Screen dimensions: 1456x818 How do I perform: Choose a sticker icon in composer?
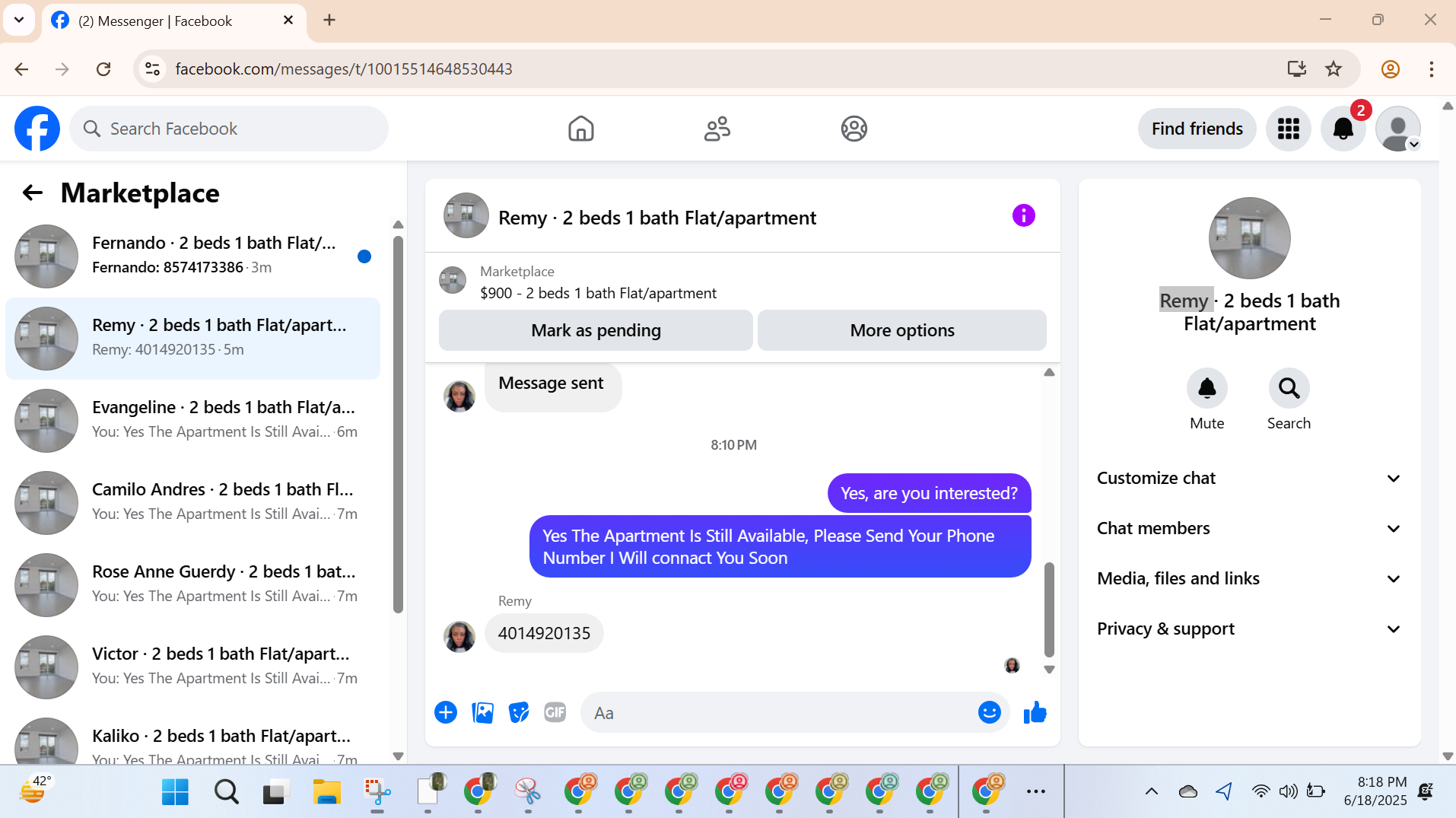click(519, 712)
